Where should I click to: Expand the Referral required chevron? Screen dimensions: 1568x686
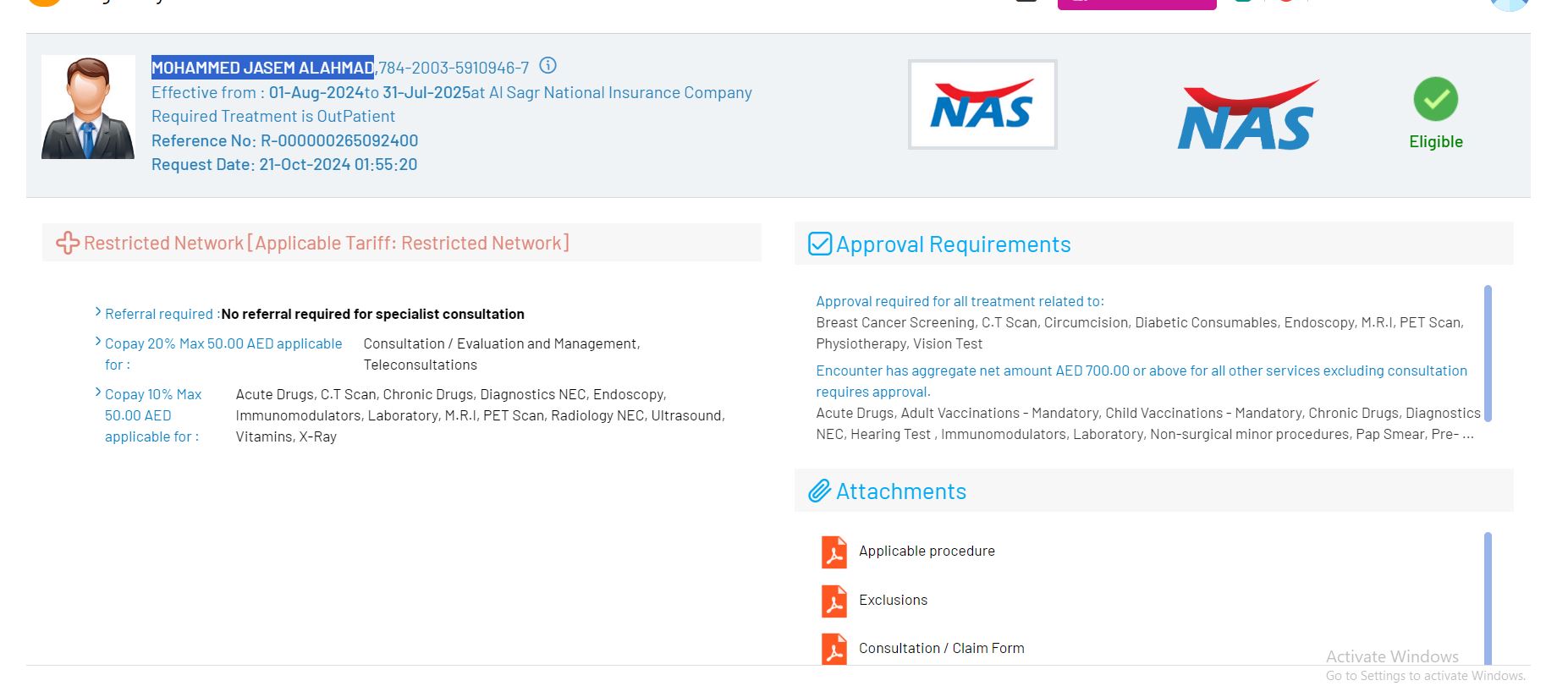(x=98, y=313)
